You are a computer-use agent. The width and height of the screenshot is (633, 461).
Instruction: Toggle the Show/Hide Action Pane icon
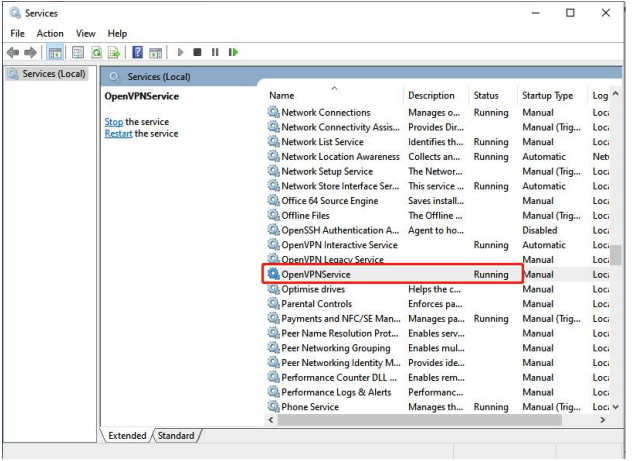pyautogui.click(x=155, y=52)
